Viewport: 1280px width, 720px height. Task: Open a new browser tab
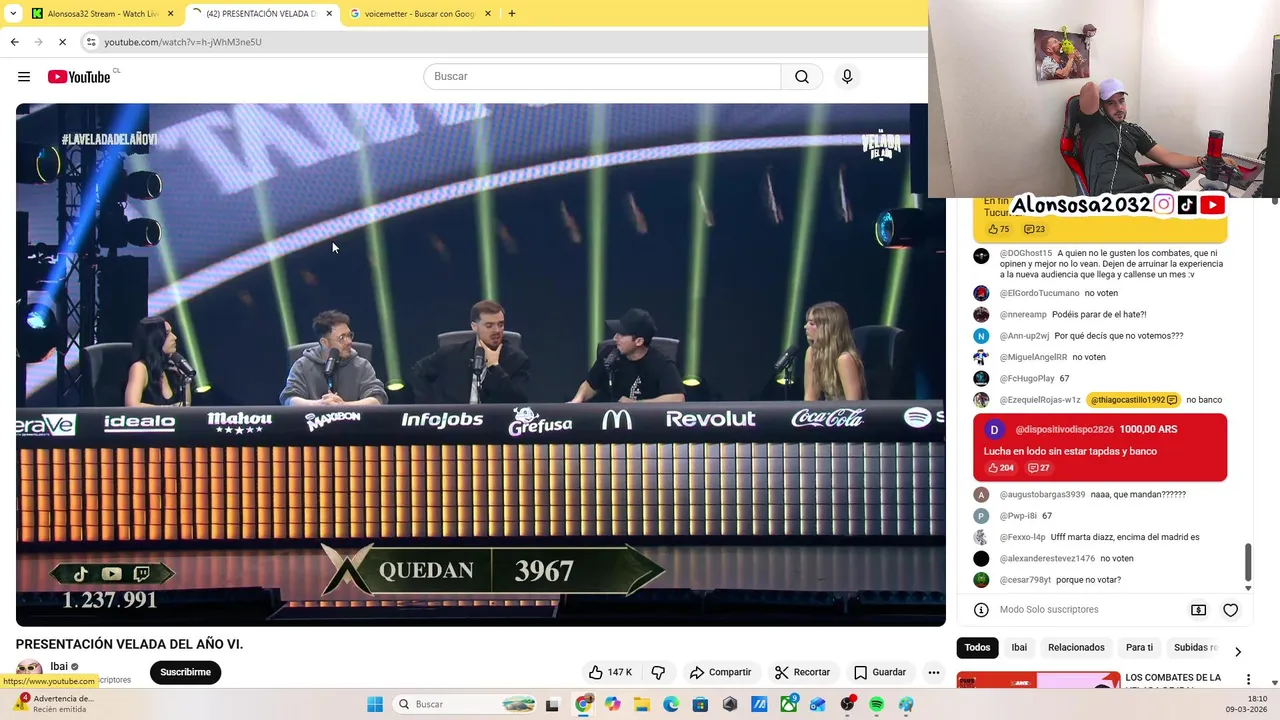(x=512, y=14)
